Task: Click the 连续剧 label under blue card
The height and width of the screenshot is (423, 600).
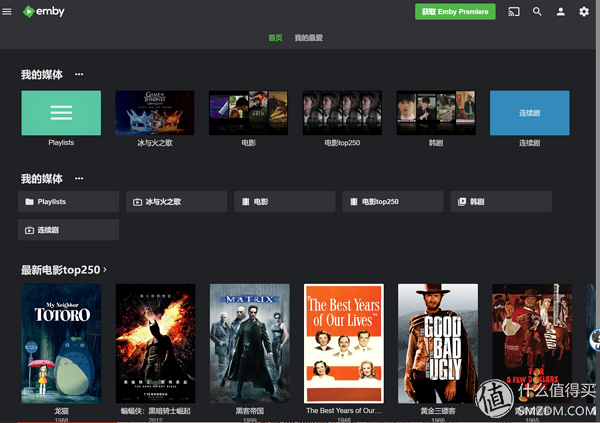Action: tap(530, 143)
